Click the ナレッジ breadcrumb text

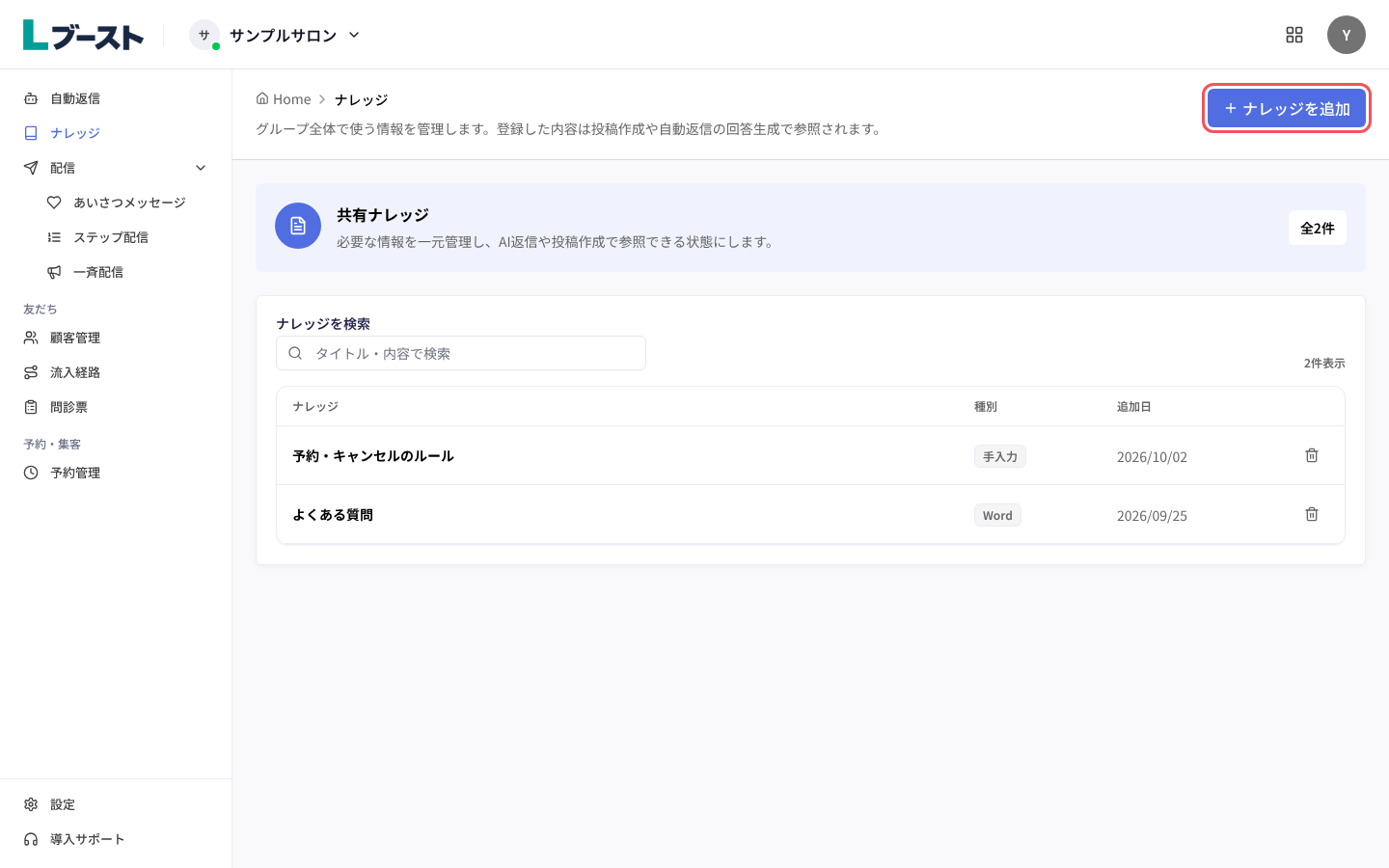pos(362,99)
